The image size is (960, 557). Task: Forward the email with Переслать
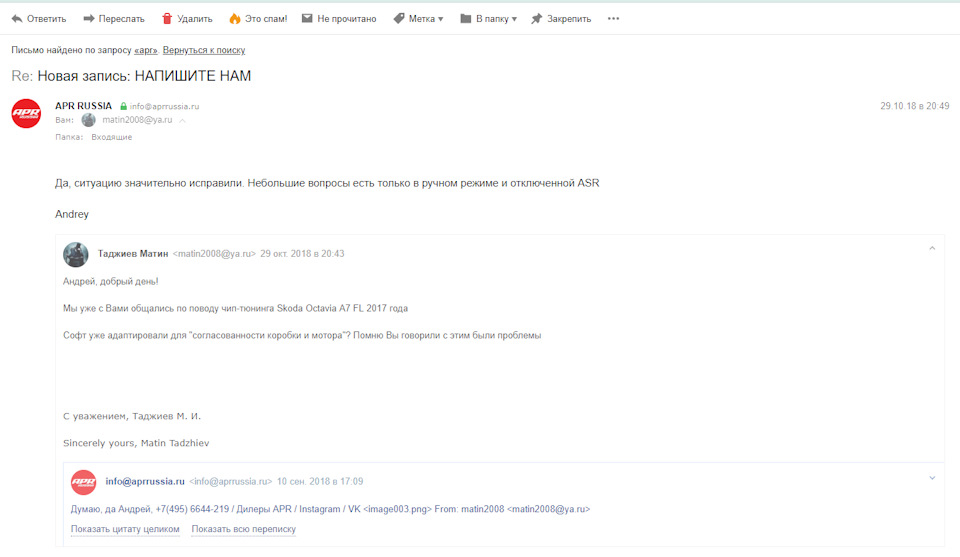pos(114,19)
